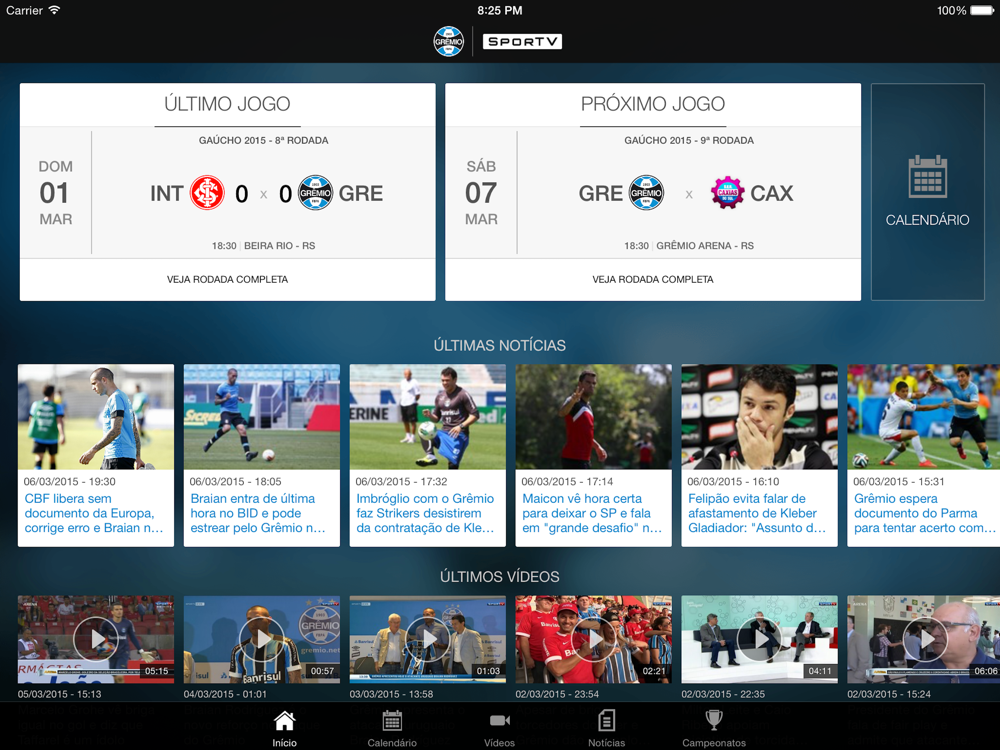This screenshot has width=1000, height=750.
Task: Tap 'Gaúcho 2015 - 8ª Rodada' label
Action: (x=263, y=140)
